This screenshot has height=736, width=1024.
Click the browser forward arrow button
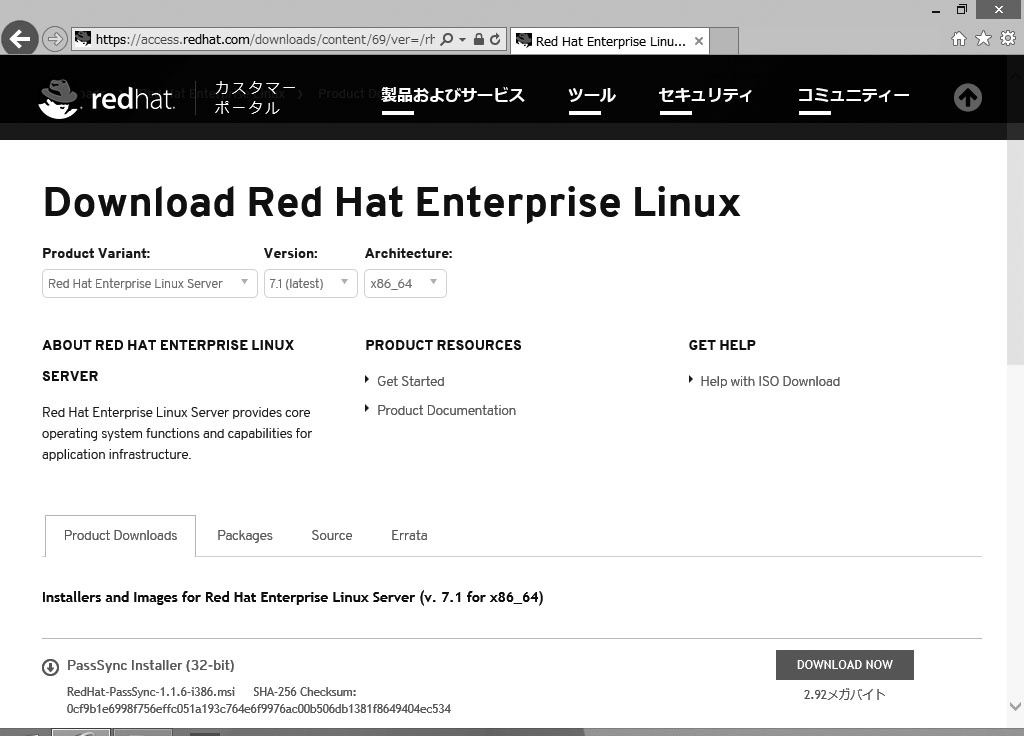[x=55, y=39]
